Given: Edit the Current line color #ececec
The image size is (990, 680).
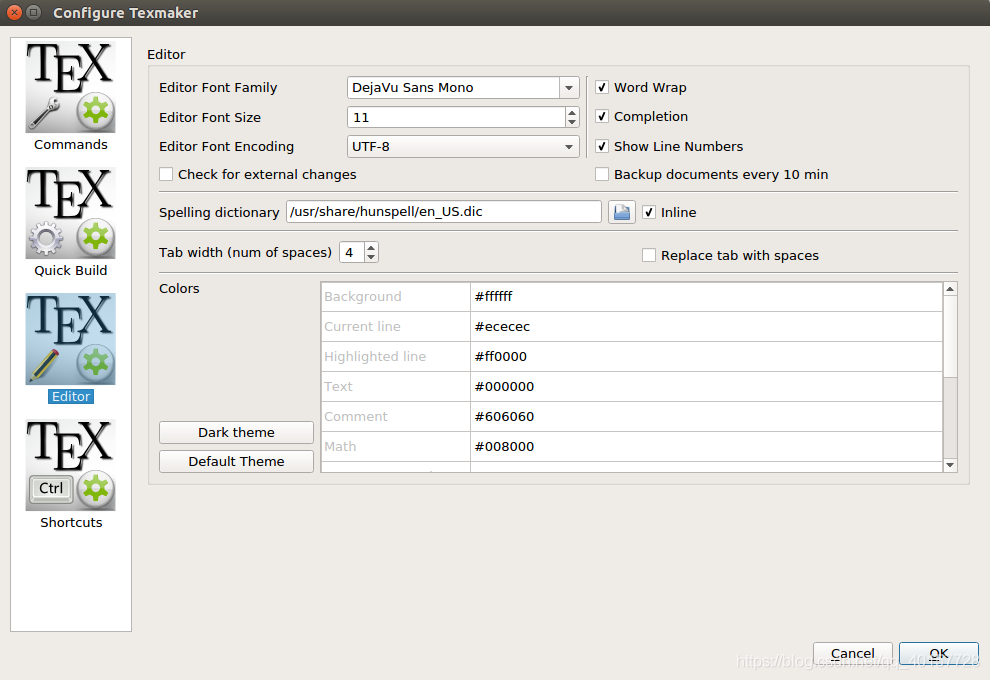Looking at the screenshot, I should click(706, 326).
